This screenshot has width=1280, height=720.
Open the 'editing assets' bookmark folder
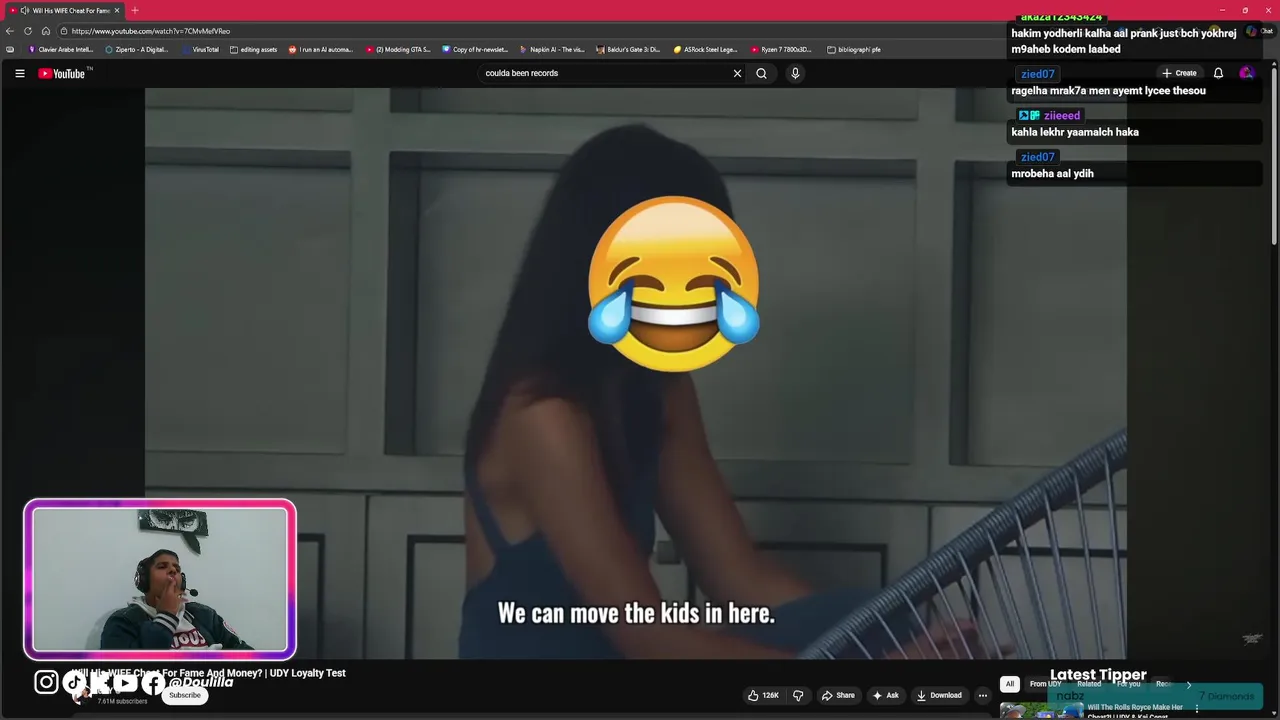253,49
